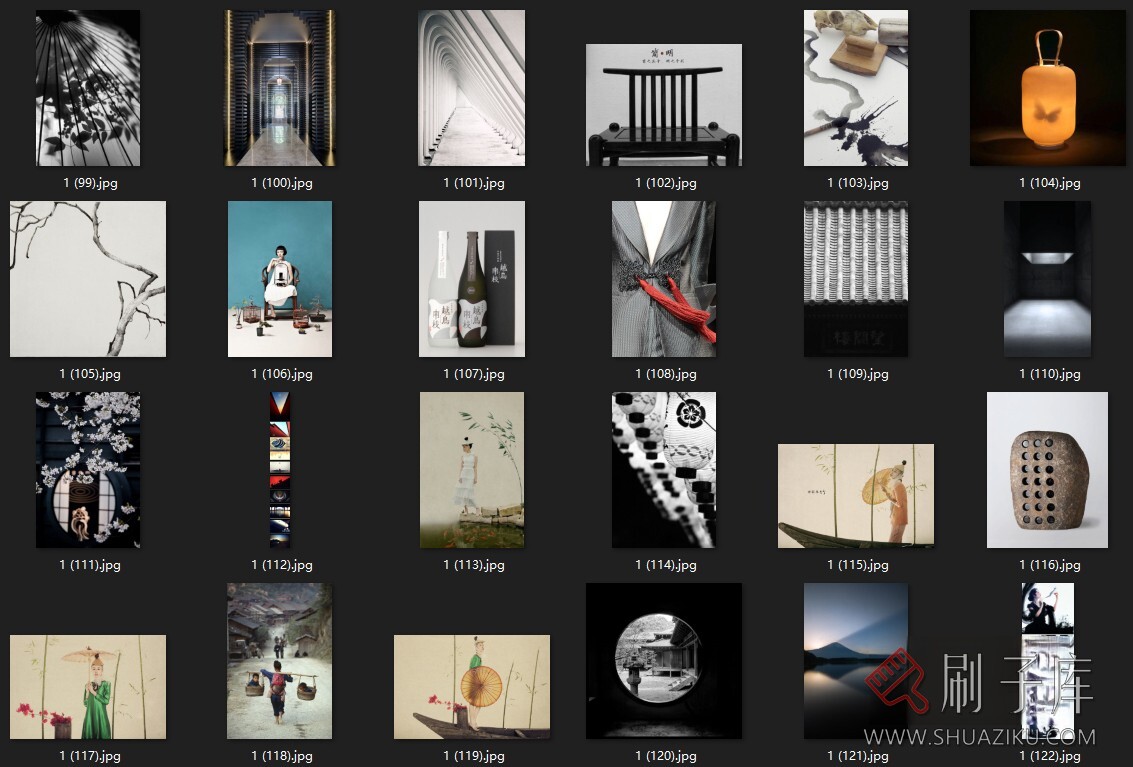This screenshot has width=1133, height=767.
Task: Click the file name label 1 (113).jpg
Action: click(474, 565)
